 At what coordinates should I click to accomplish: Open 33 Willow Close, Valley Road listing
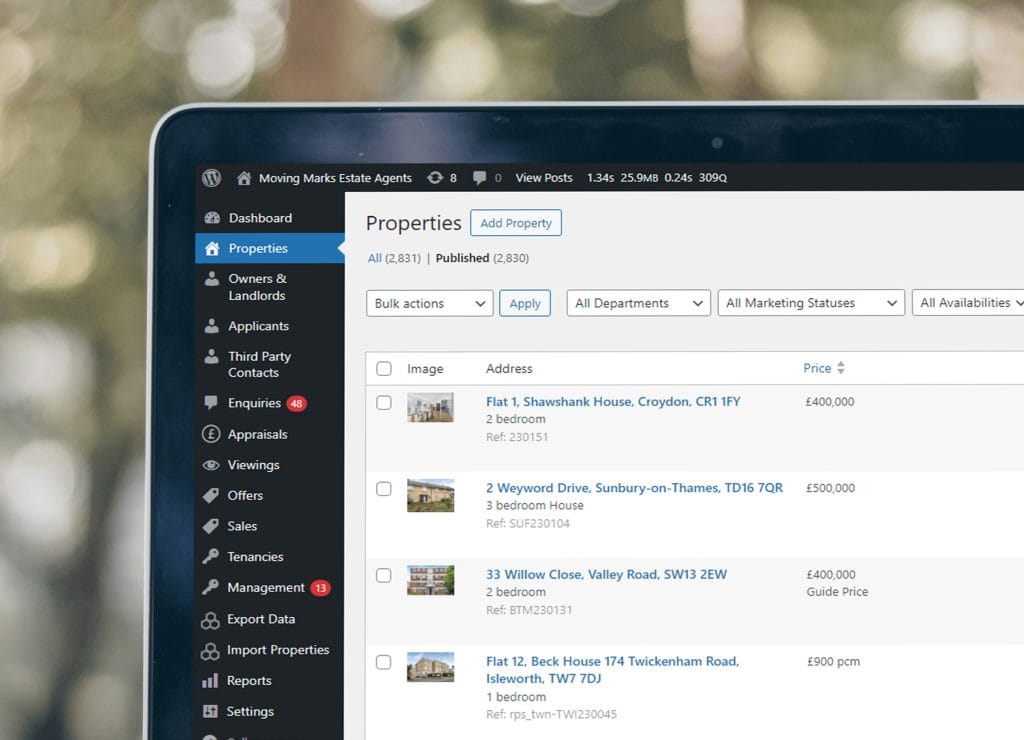(x=606, y=575)
